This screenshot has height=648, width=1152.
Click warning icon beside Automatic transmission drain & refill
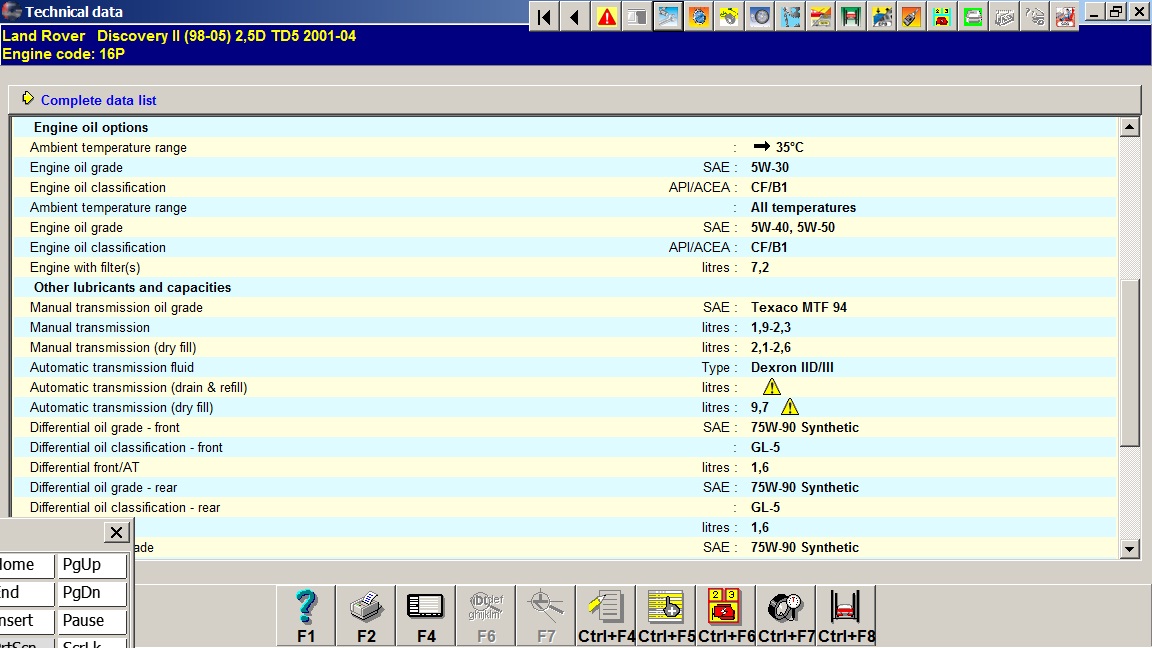tap(771, 387)
